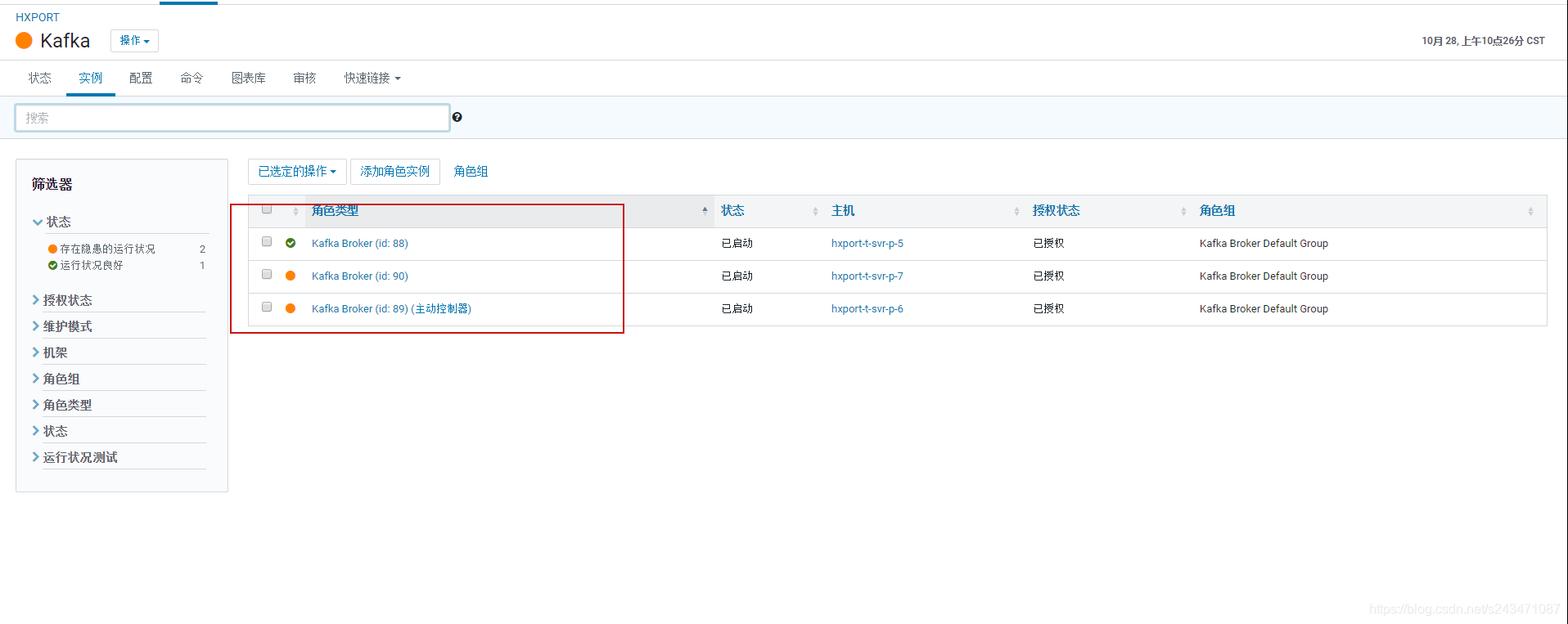Click sort arrows on the 授权状态 column
1568x624 pixels.
pyautogui.click(x=1183, y=211)
